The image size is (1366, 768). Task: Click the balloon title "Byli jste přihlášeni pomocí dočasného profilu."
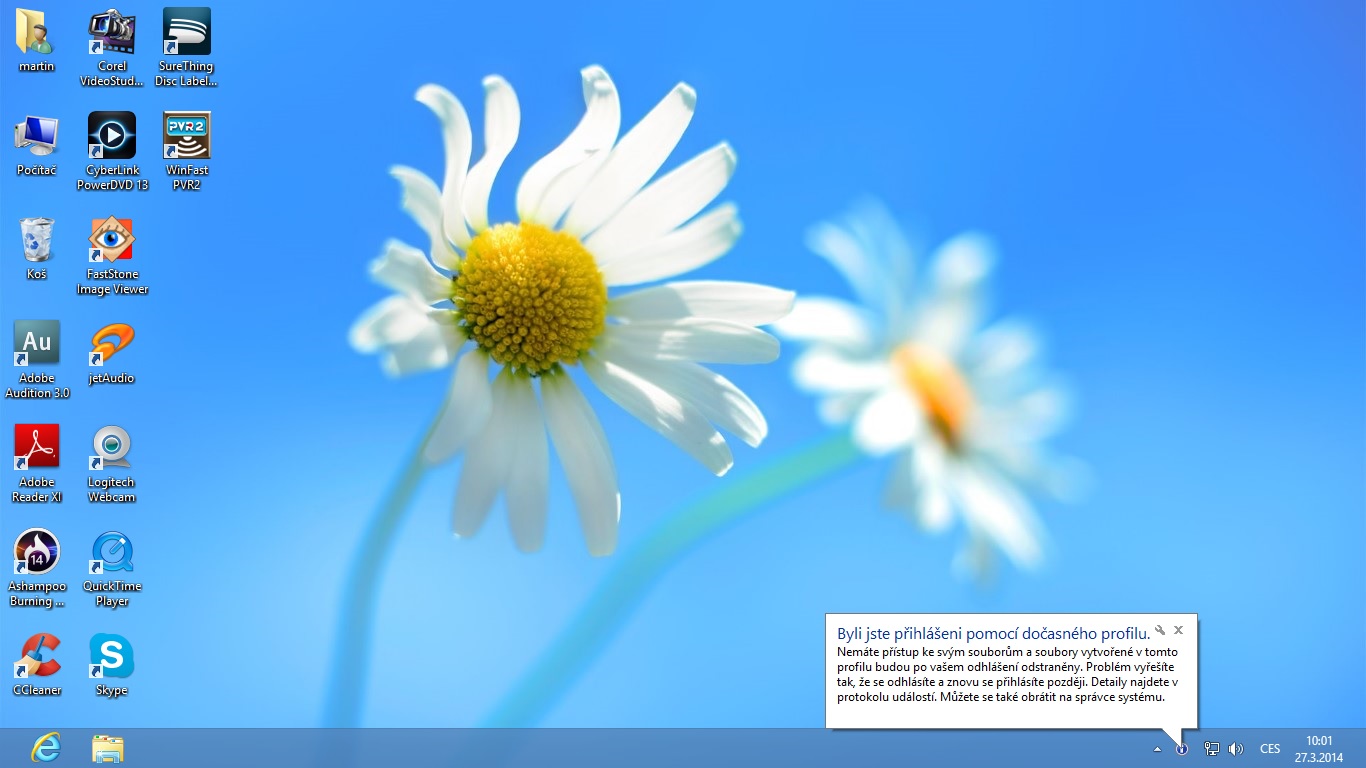pos(993,633)
